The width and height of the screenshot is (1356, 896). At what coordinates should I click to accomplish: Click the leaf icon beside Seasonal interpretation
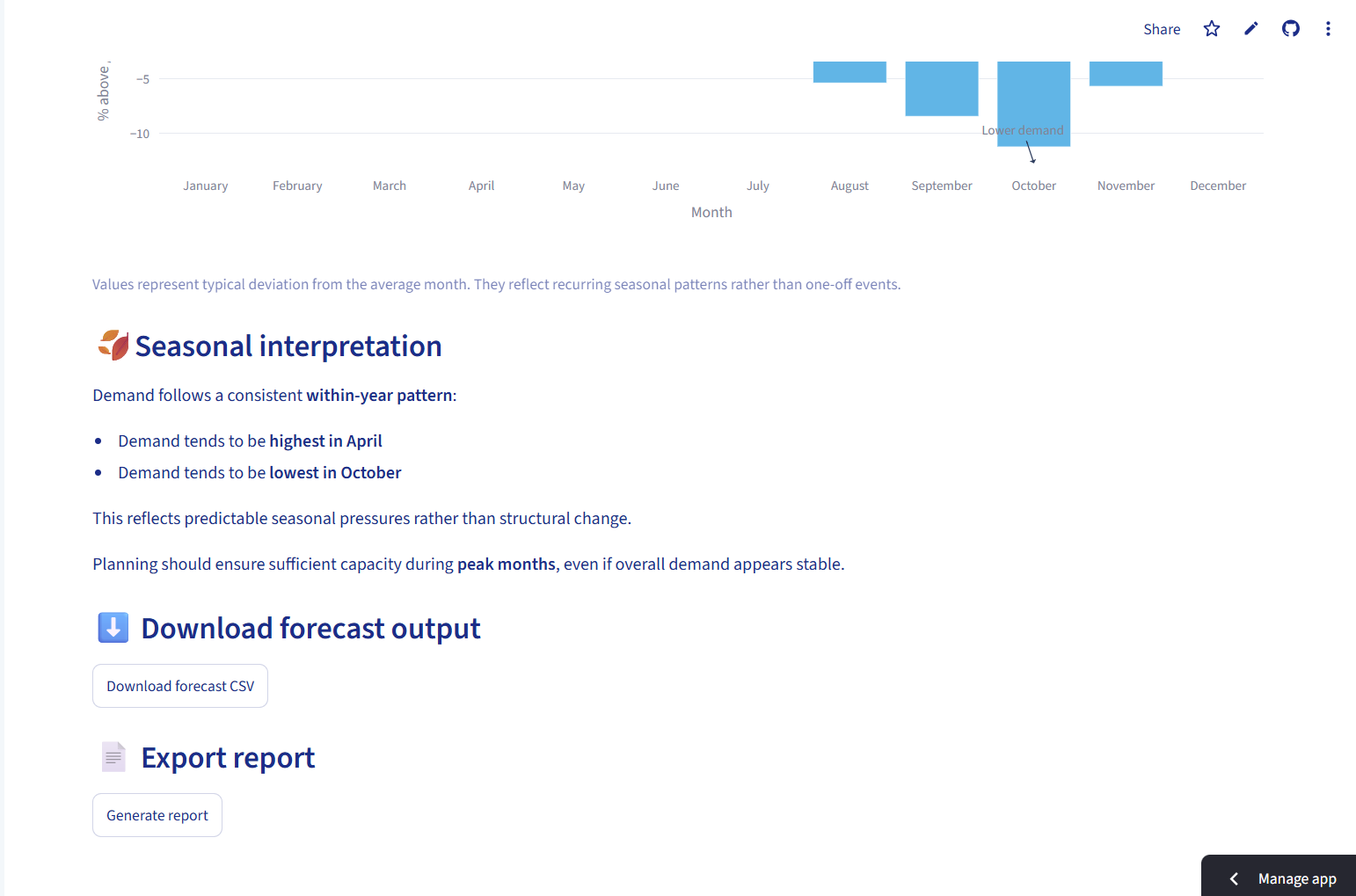113,345
